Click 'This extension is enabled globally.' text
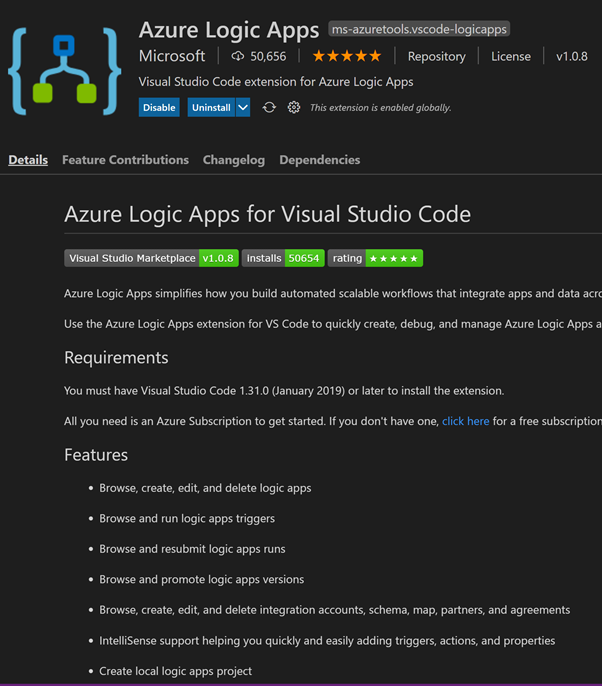602x686 pixels. pyautogui.click(x=381, y=108)
